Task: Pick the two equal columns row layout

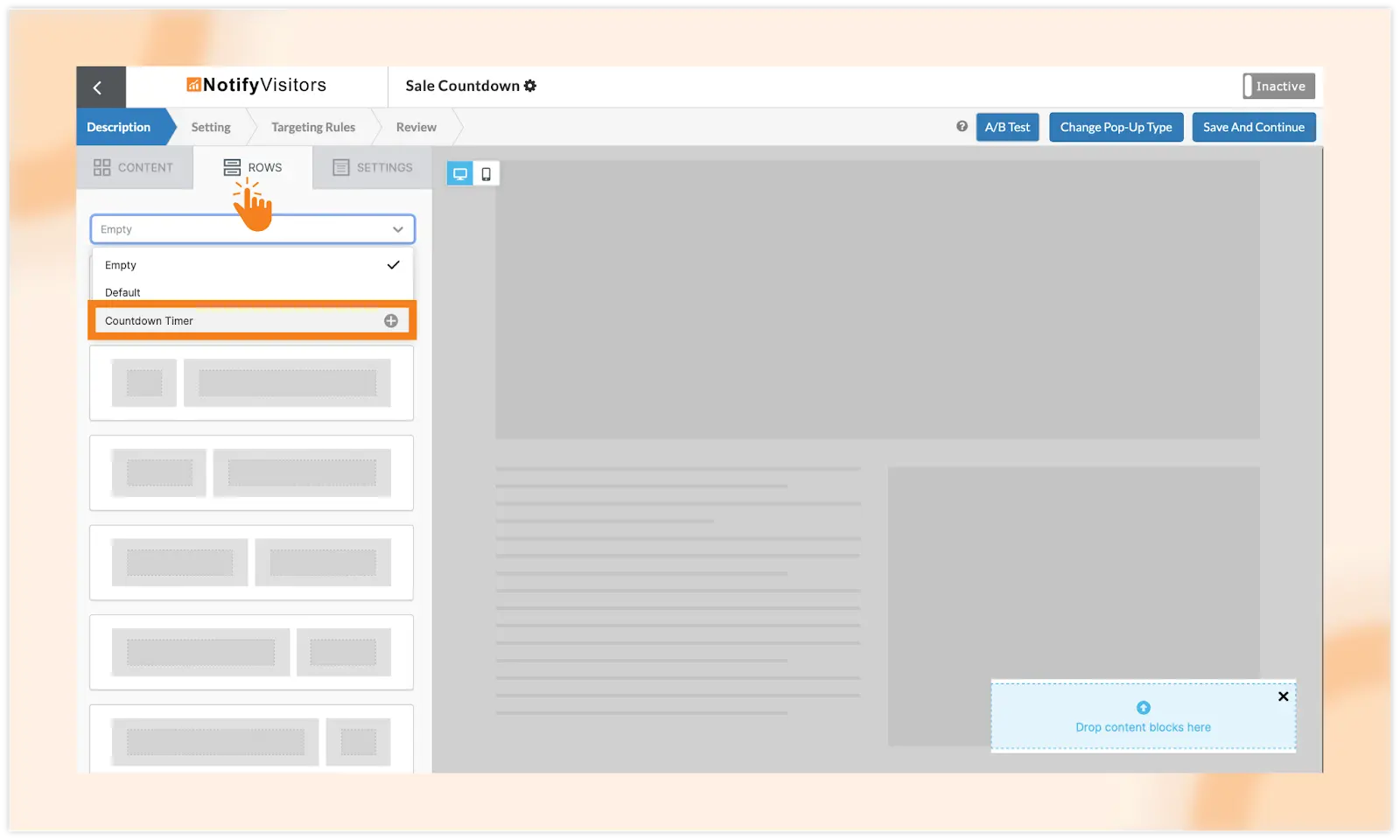Action: (x=251, y=563)
